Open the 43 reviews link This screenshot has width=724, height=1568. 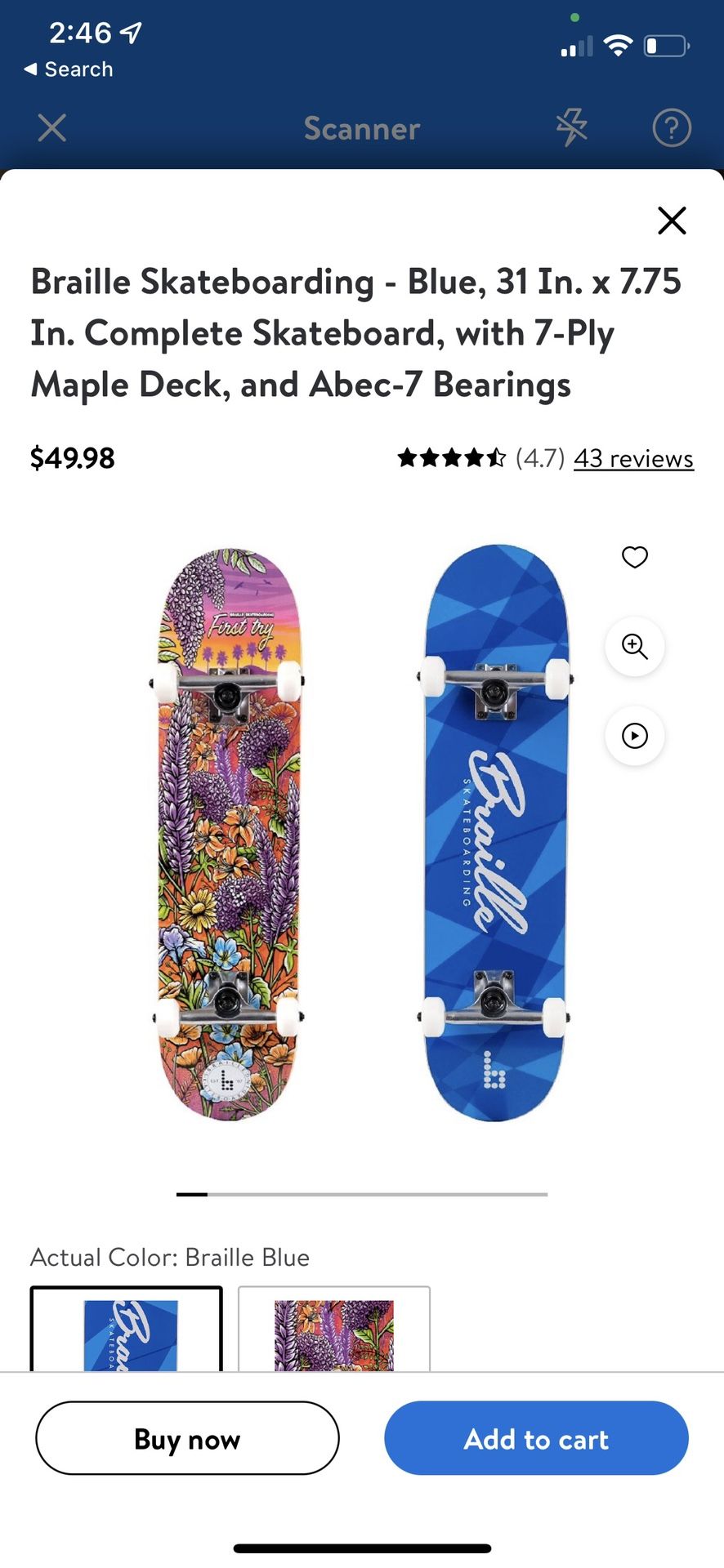pos(633,458)
